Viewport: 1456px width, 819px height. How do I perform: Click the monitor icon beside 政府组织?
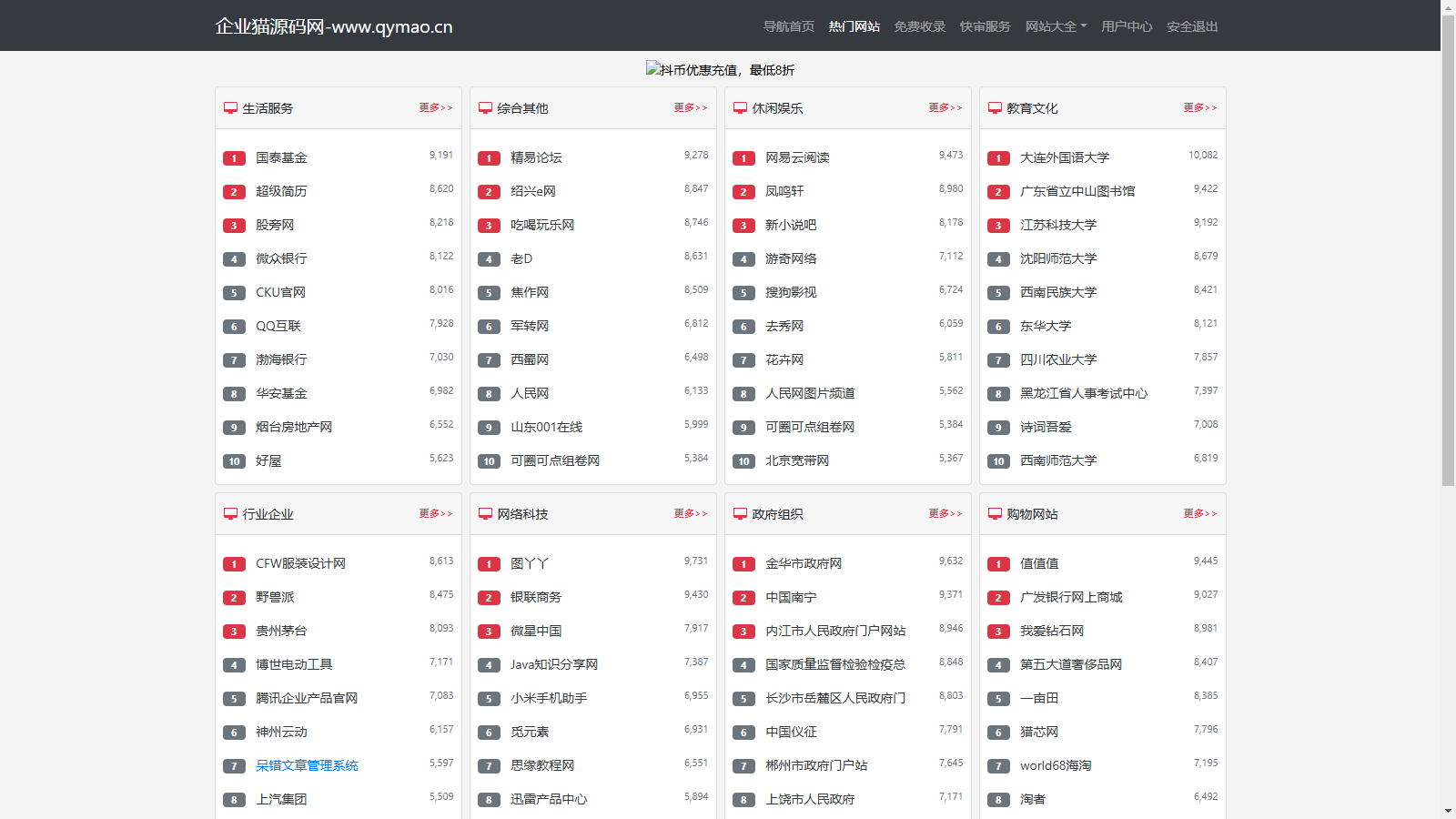pos(740,514)
